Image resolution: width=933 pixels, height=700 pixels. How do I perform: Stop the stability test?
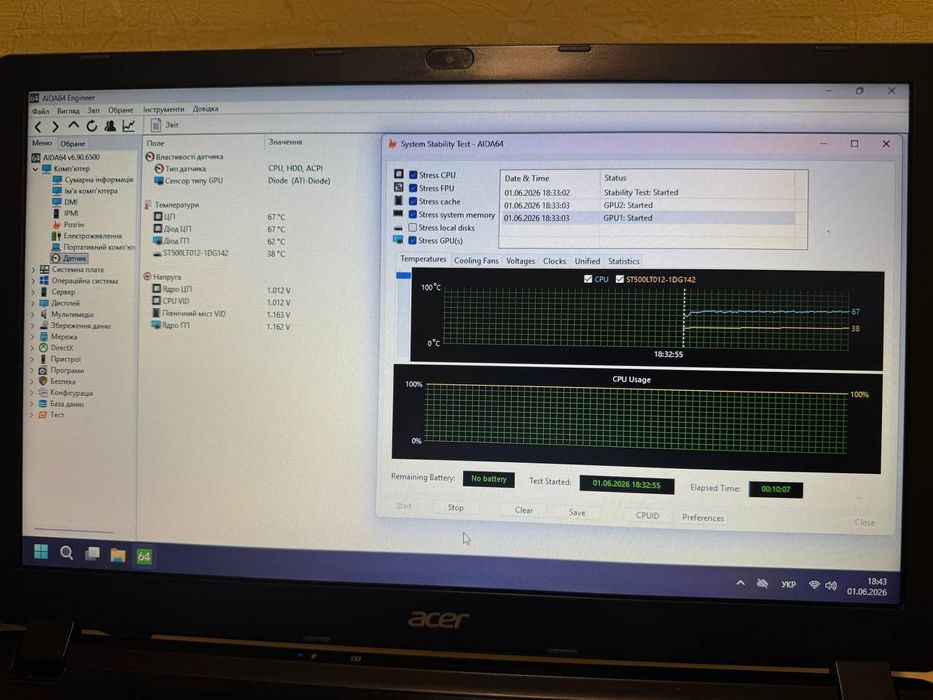(455, 507)
